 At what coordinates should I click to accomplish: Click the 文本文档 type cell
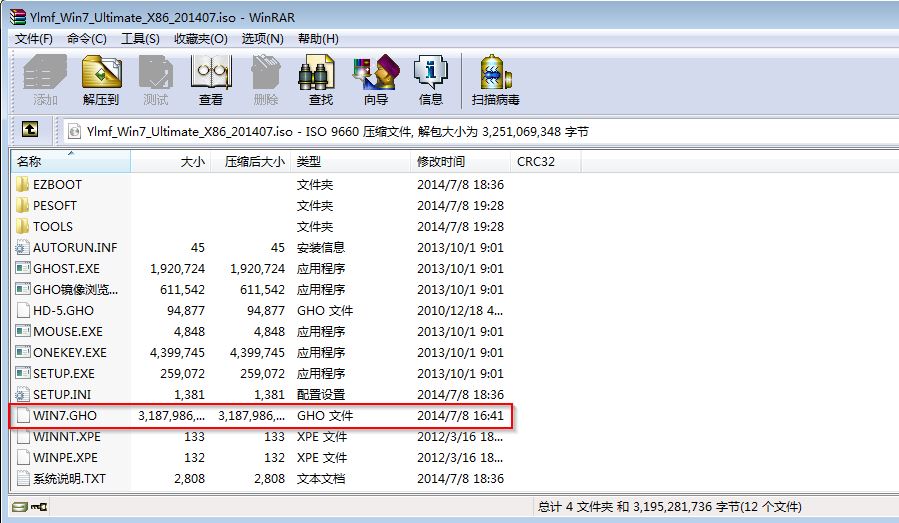point(321,479)
